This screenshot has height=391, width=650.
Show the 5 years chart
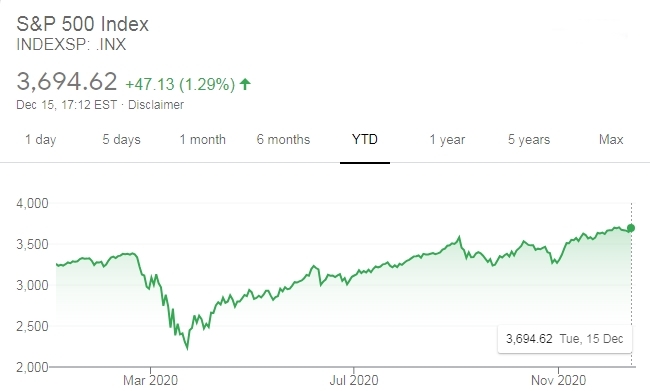pos(529,139)
